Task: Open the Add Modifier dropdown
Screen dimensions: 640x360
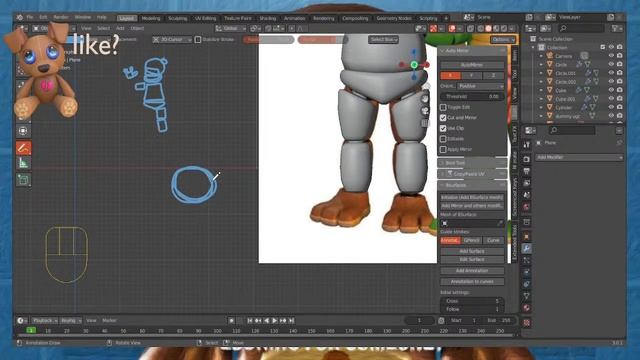Action: pos(579,157)
